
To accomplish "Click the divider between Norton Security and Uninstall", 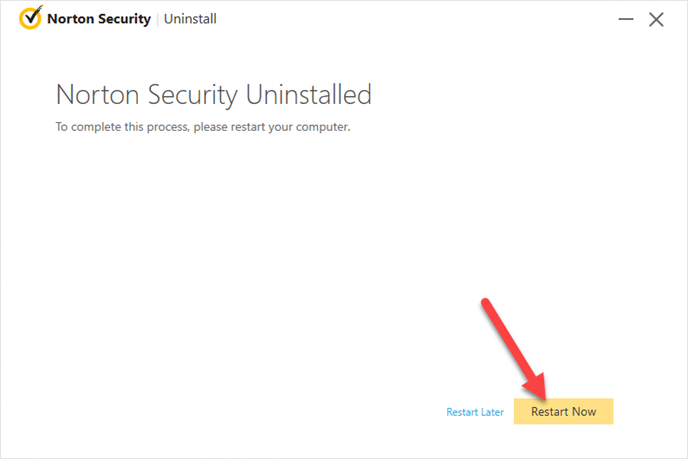I will coord(157,19).
